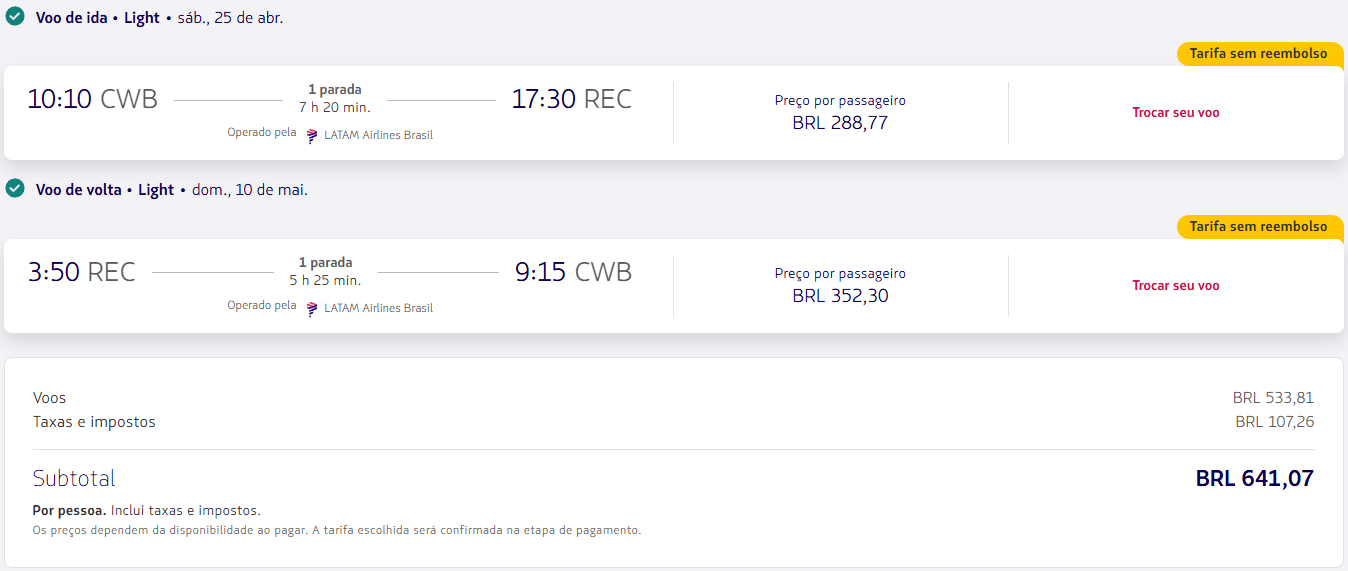This screenshot has width=1348, height=571.
Task: Click Trocar seu voo for return flight
Action: point(1175,286)
